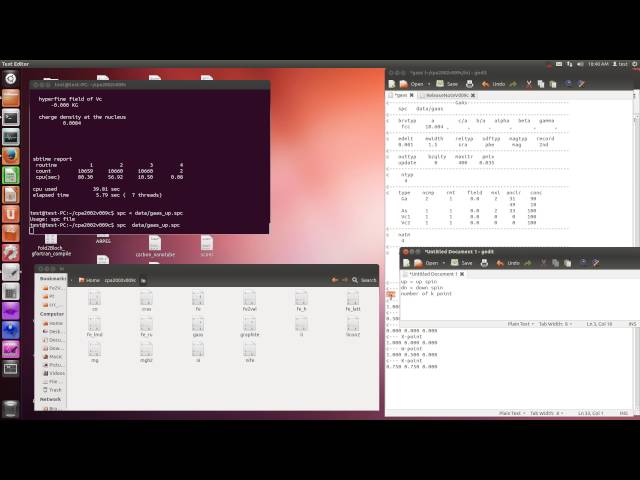Click Save in the Untitled Document 1 toolbar
This screenshot has height=480, width=640.
click(465, 263)
